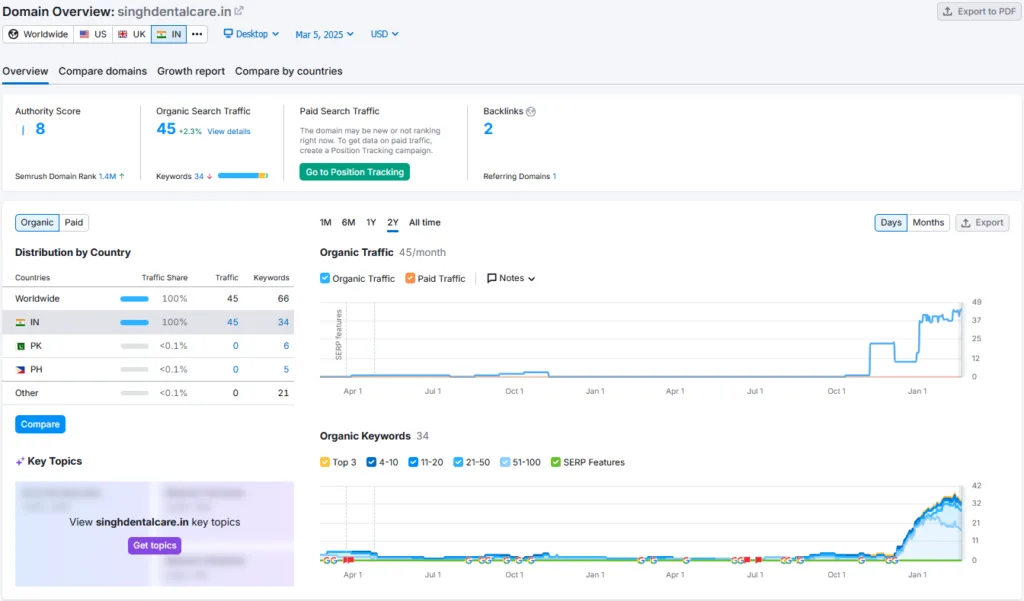Switch chart to Days view
Viewport: 1024px width, 601px height.
[891, 223]
